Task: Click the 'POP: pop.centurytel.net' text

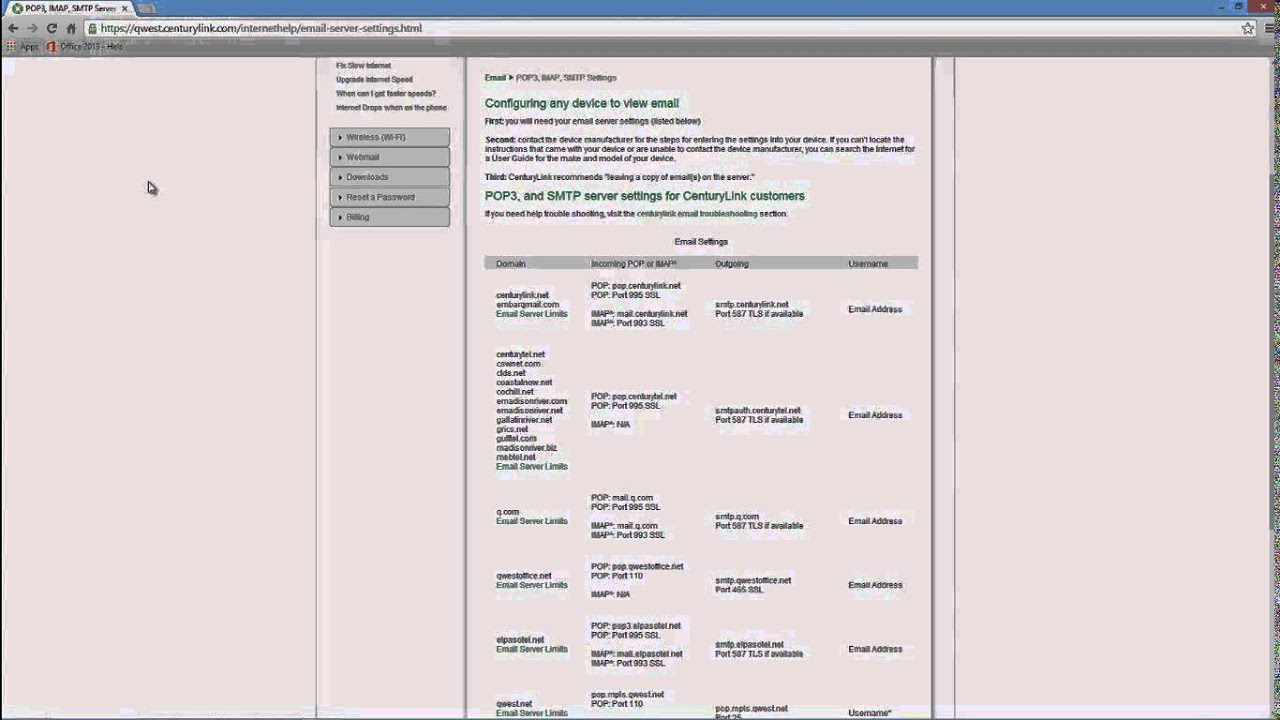Action: tap(634, 397)
